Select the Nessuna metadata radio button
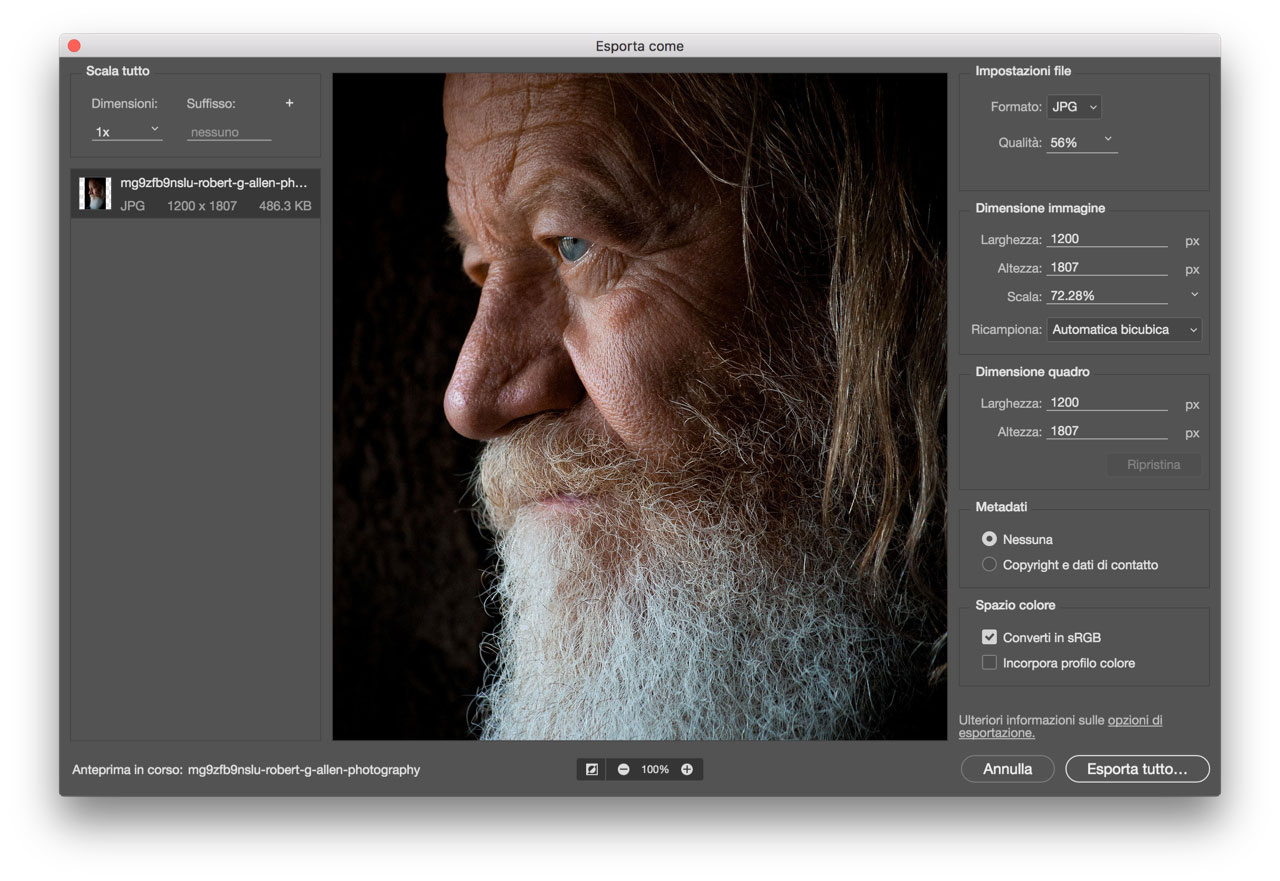Screen dimensions: 1280x881 coord(989,539)
